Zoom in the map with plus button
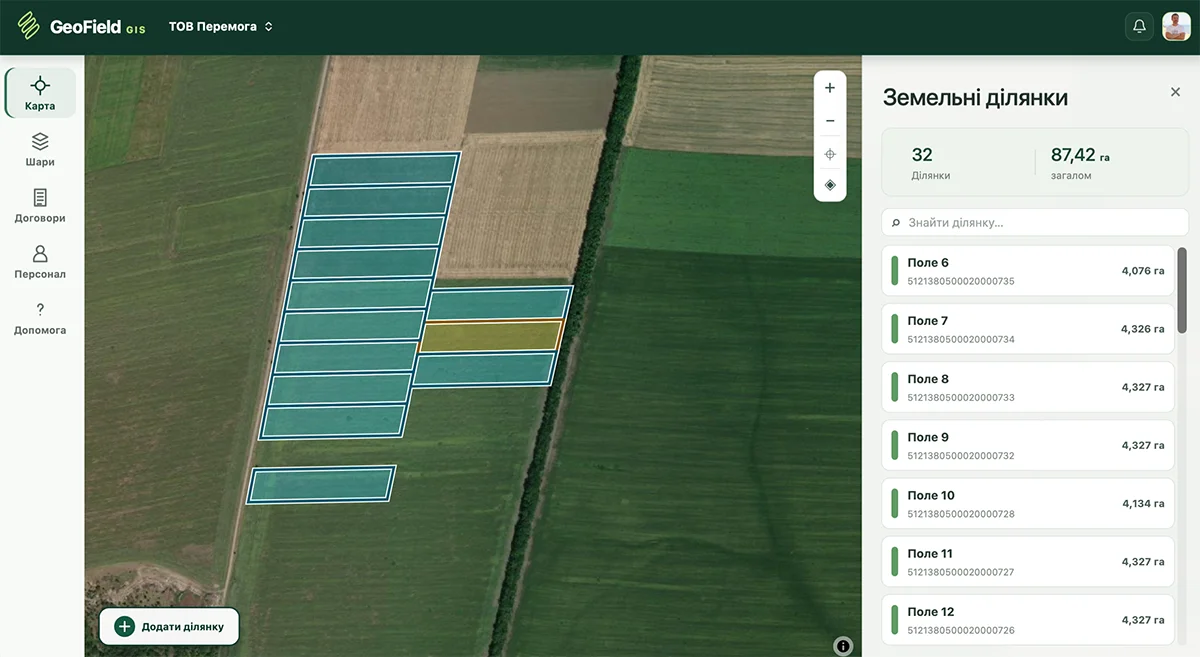1200x657 pixels. pyautogui.click(x=830, y=88)
